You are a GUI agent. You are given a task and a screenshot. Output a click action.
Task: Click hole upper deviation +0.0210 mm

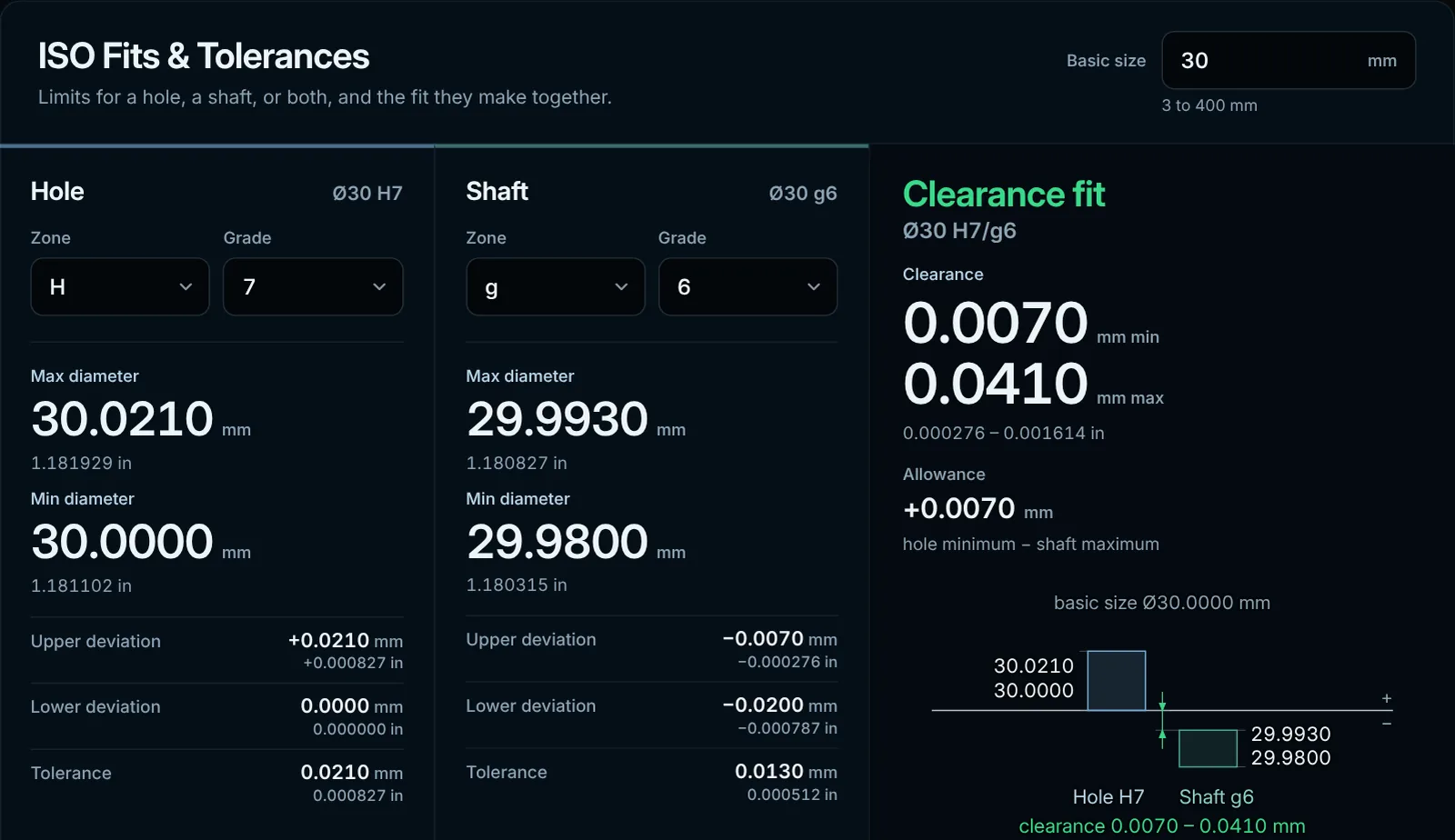[346, 640]
